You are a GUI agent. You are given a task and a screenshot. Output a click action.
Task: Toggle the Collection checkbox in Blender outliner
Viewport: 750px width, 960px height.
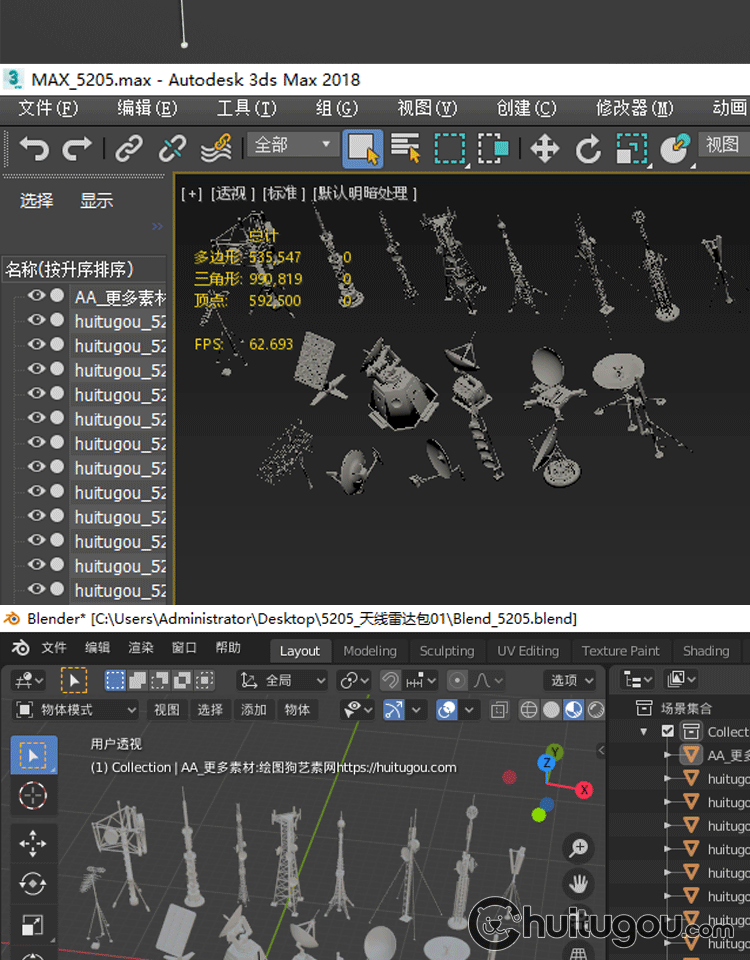coord(668,732)
